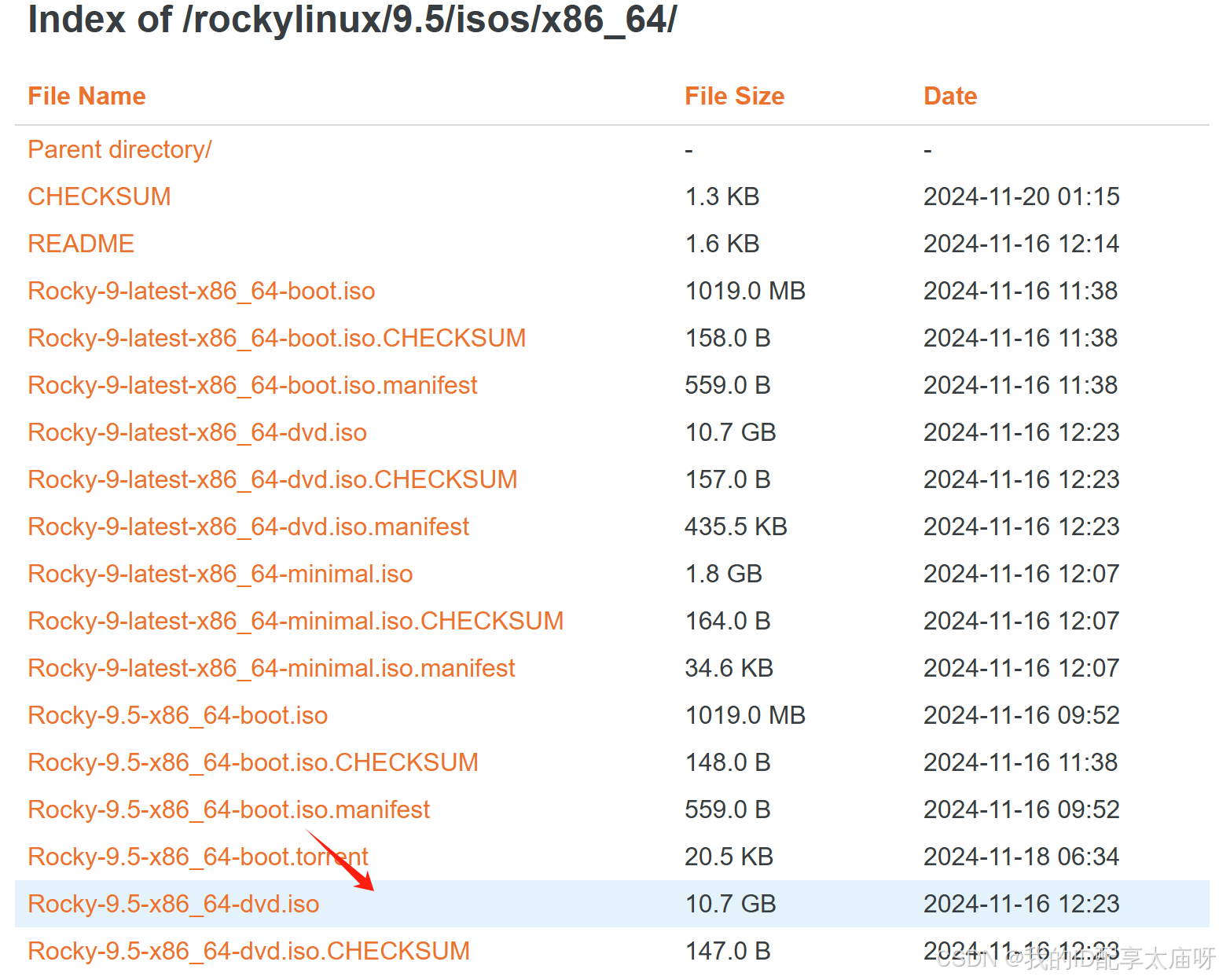Download Rocky-9.5-x86_64-dvd.iso
Image resolution: width=1219 pixels, height=980 pixels.
point(174,904)
